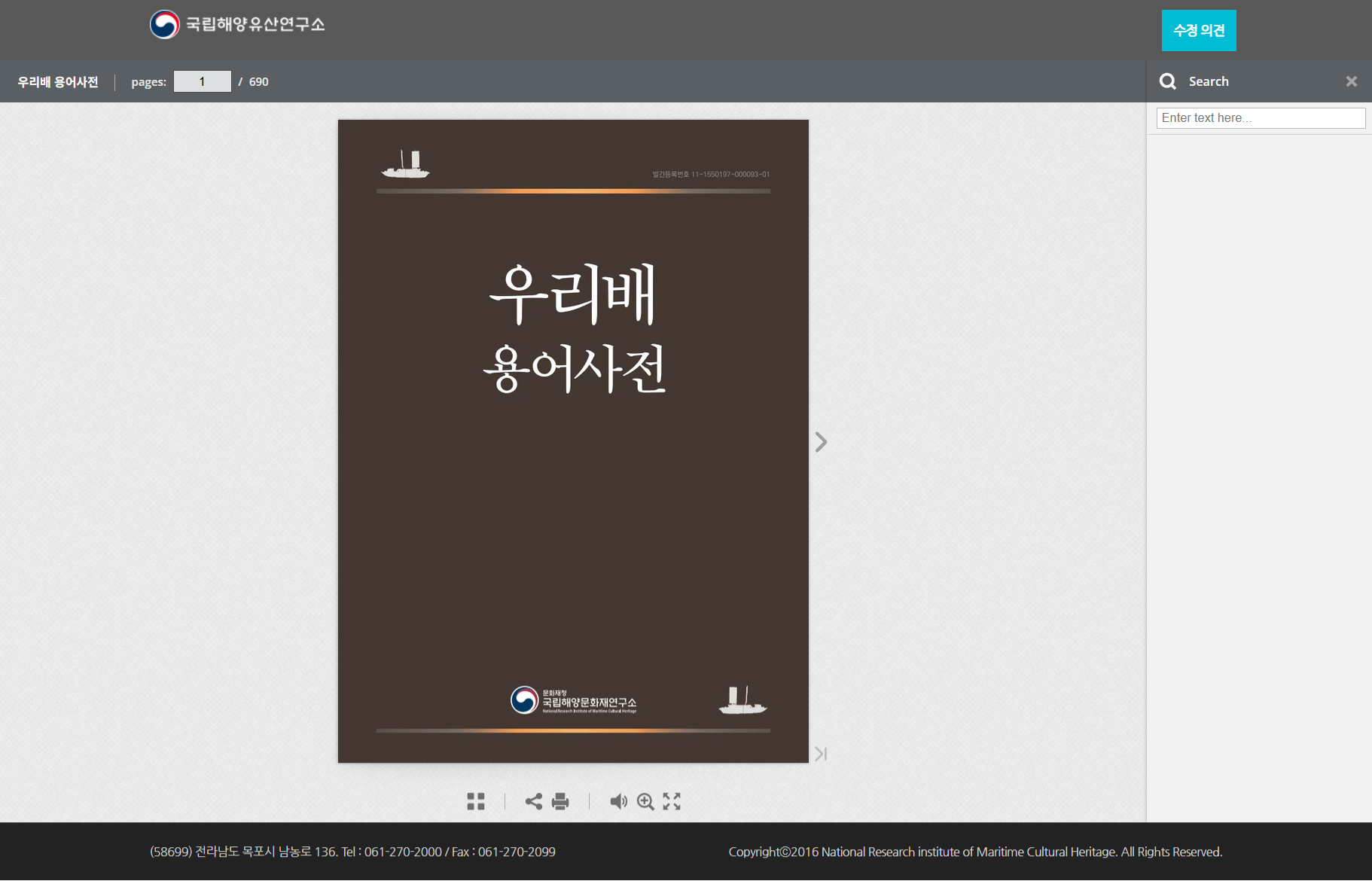Print the book using the printer icon
This screenshot has height=881, width=1372.
(560, 801)
